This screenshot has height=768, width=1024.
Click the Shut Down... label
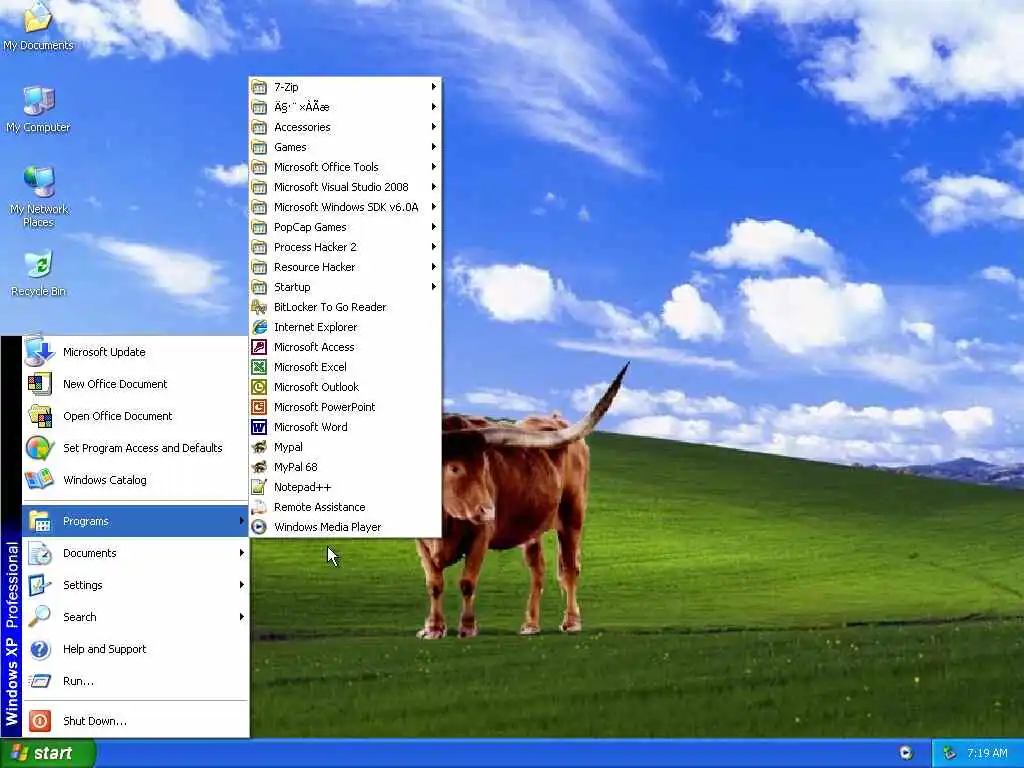point(95,721)
